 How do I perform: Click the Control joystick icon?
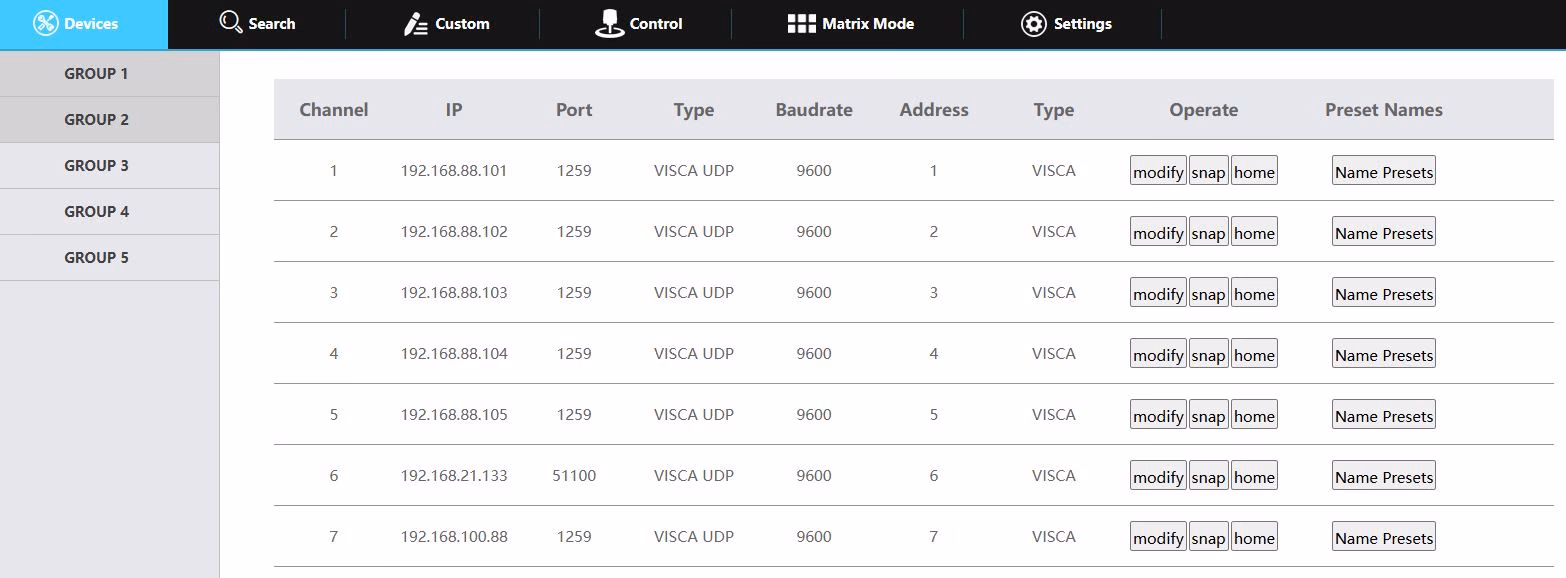[x=609, y=24]
